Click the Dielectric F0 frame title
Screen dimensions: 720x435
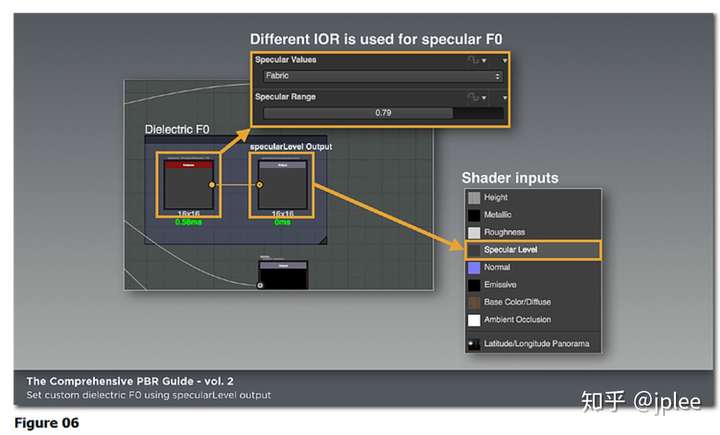click(177, 130)
